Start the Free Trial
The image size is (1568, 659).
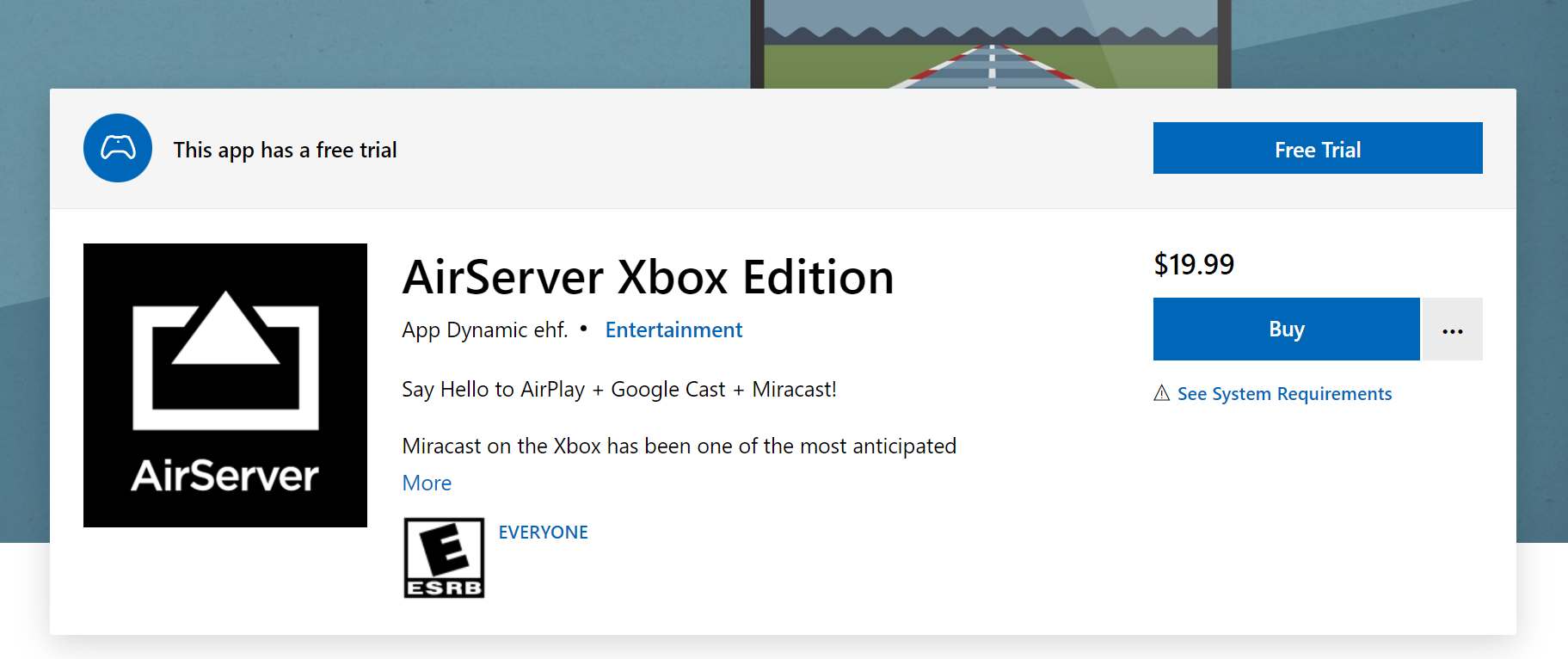1318,148
